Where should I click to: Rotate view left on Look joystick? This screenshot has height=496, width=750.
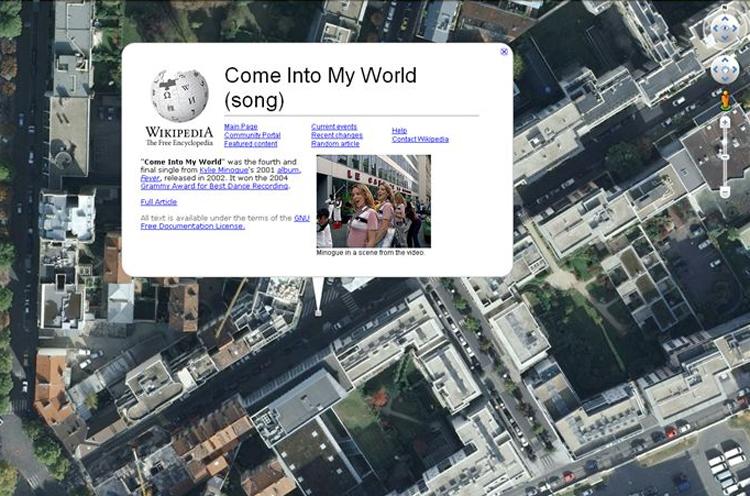[x=716, y=28]
